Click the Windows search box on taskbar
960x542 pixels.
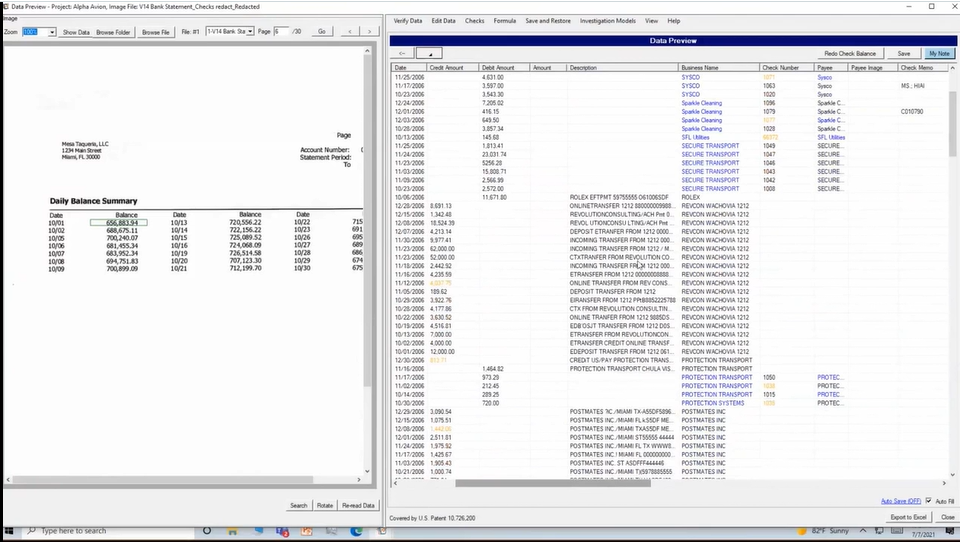(110, 531)
